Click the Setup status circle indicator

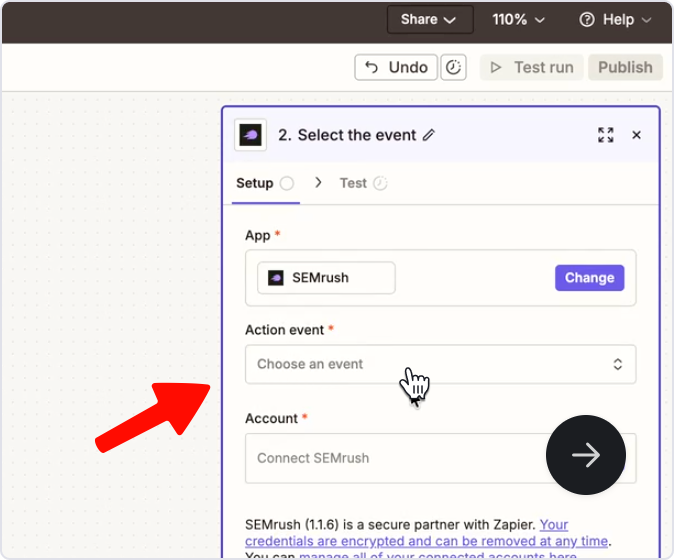(287, 184)
